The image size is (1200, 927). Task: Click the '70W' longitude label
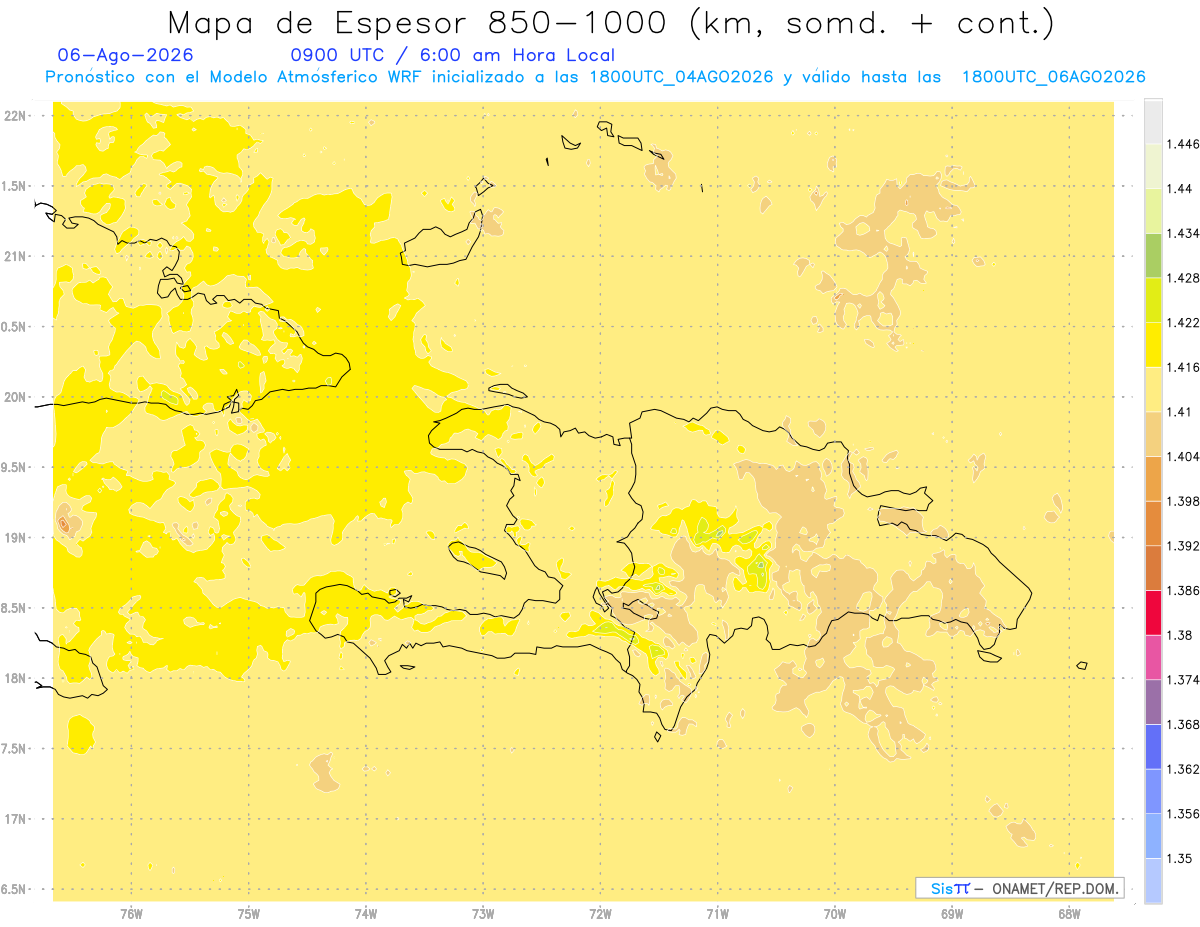tap(834, 914)
